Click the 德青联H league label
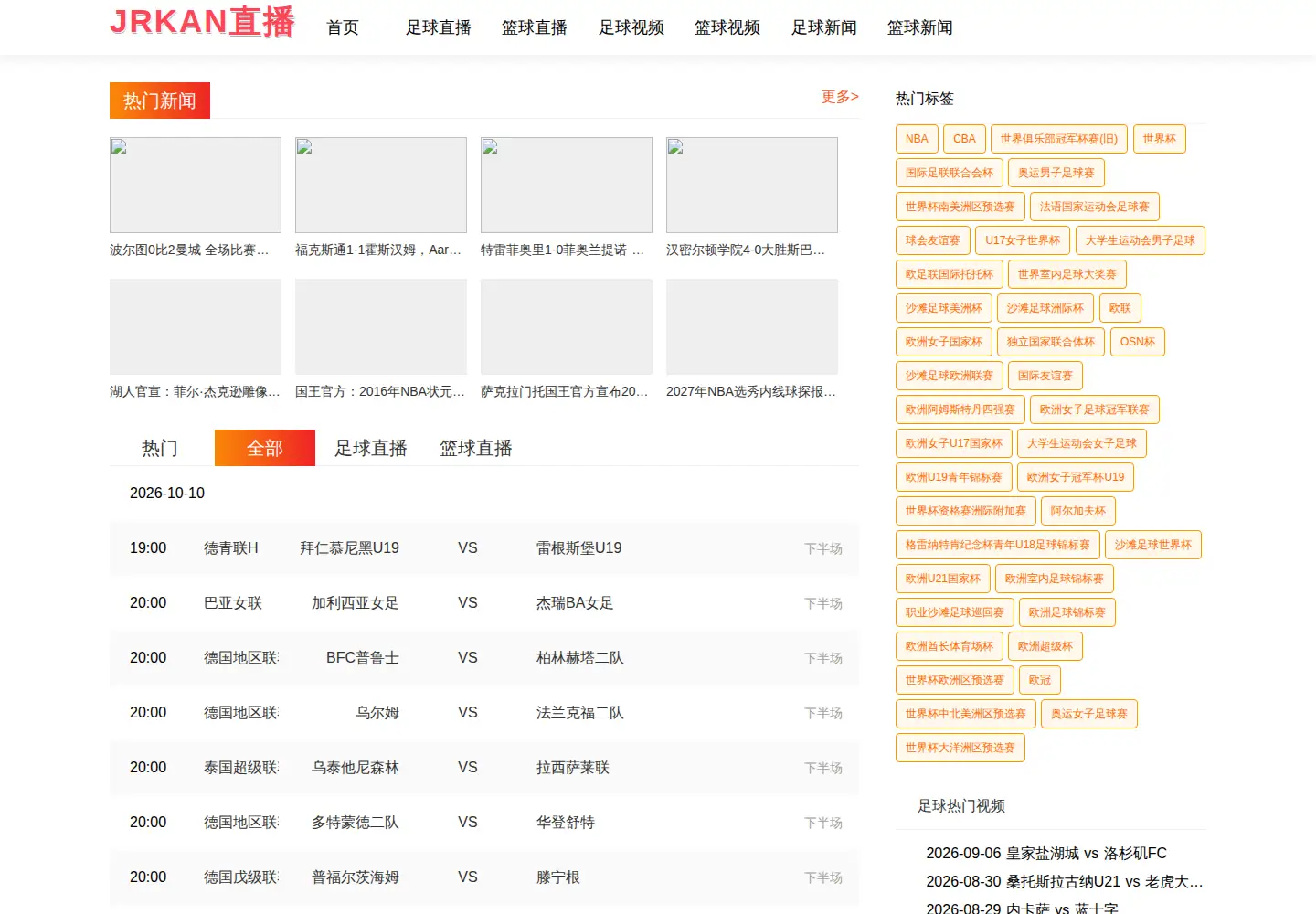The height and width of the screenshot is (914, 1316). [231, 548]
